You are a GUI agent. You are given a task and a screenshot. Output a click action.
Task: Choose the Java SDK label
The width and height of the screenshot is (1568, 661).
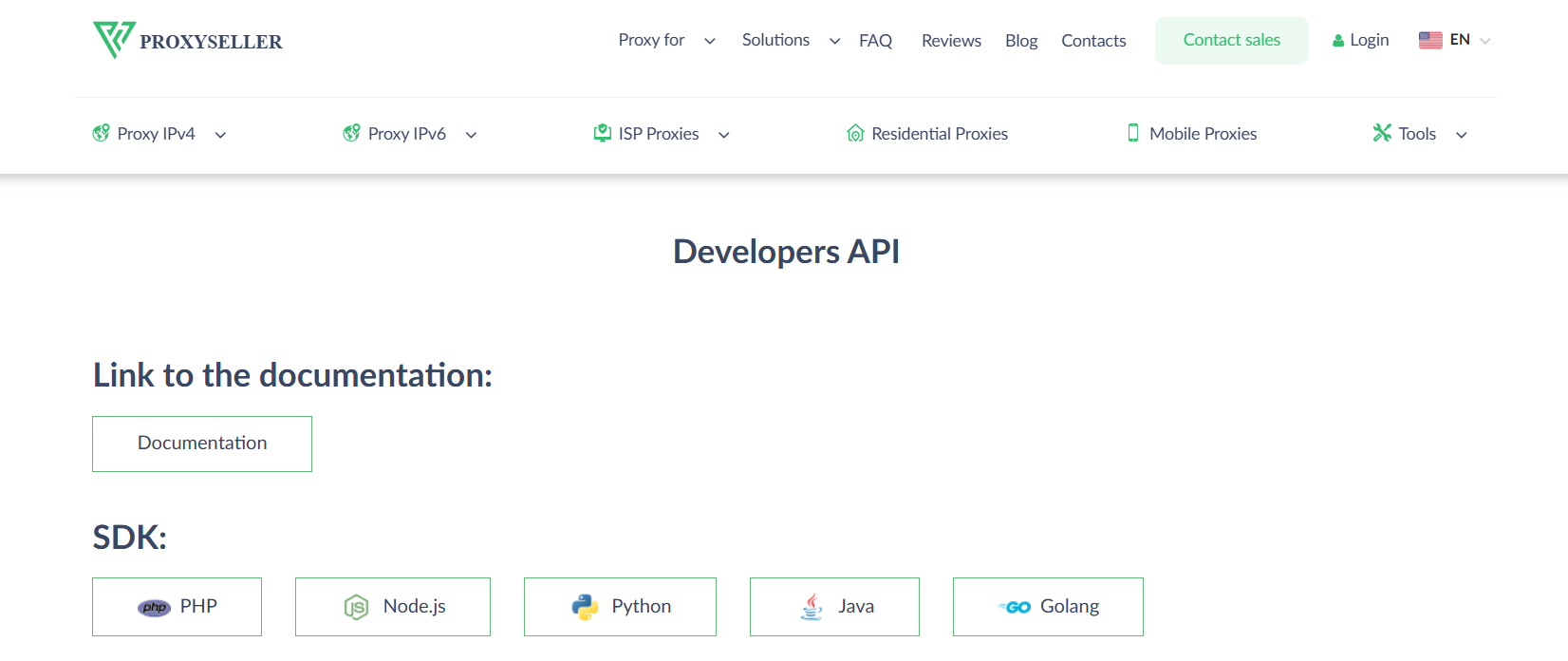point(856,606)
